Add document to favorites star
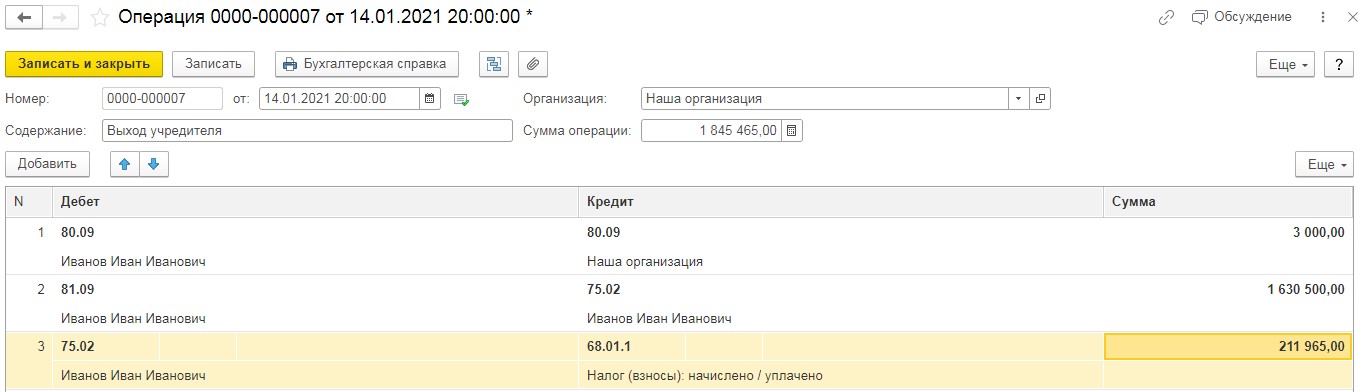Image resolution: width=1360 pixels, height=392 pixels. point(100,17)
